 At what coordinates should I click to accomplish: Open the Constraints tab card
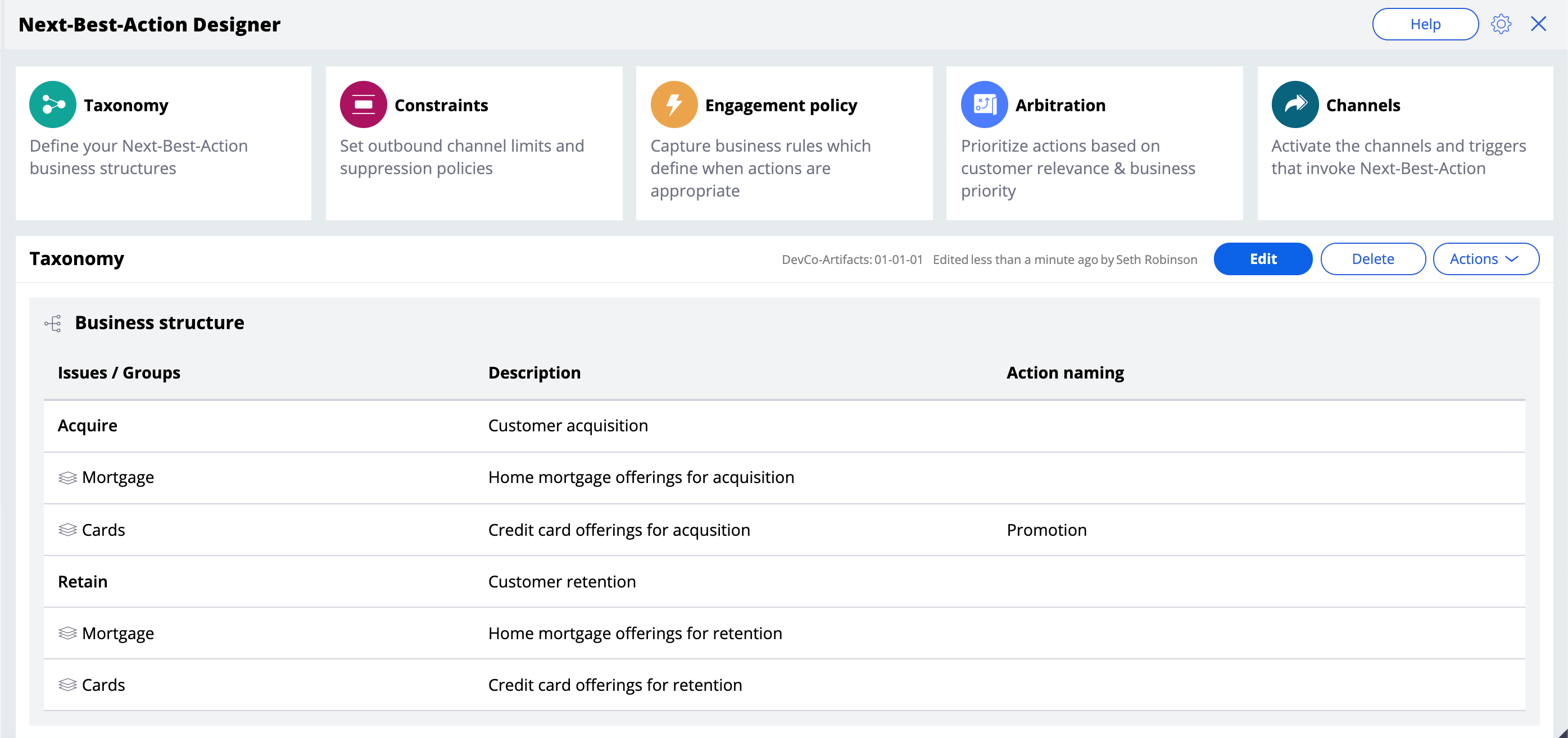point(474,143)
